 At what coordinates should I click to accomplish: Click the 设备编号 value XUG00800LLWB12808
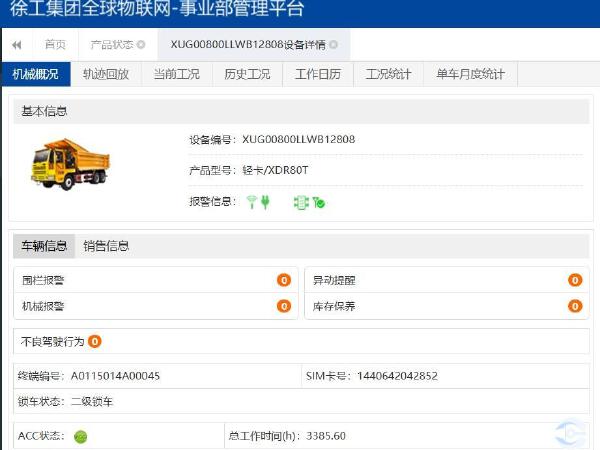(298, 139)
